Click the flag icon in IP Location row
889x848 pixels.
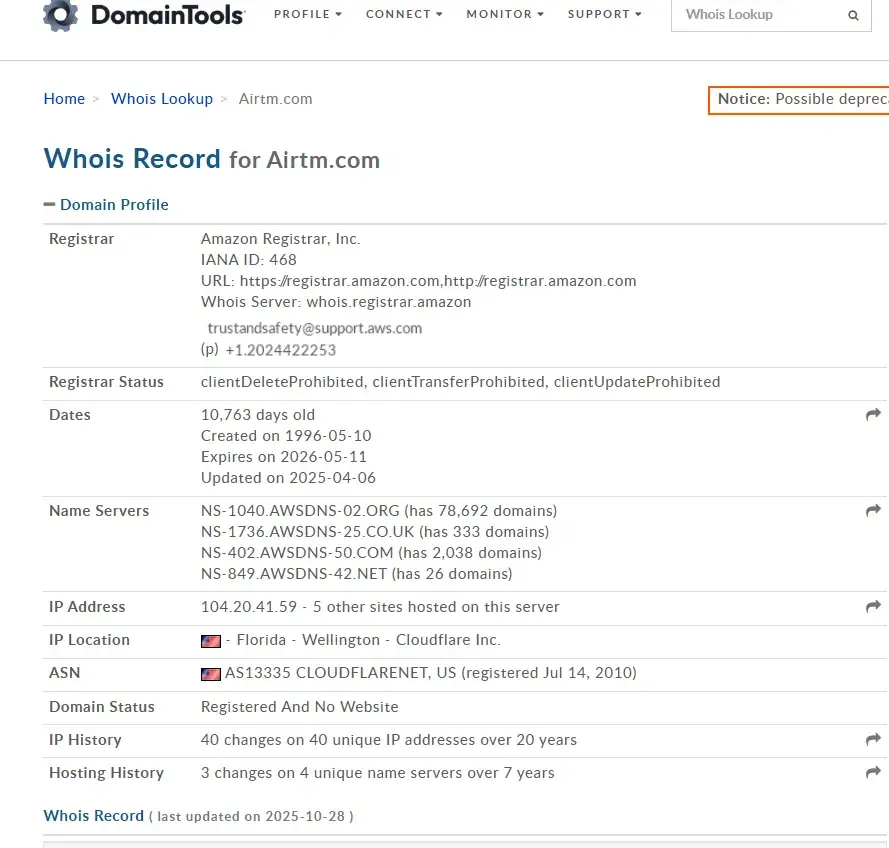click(211, 641)
